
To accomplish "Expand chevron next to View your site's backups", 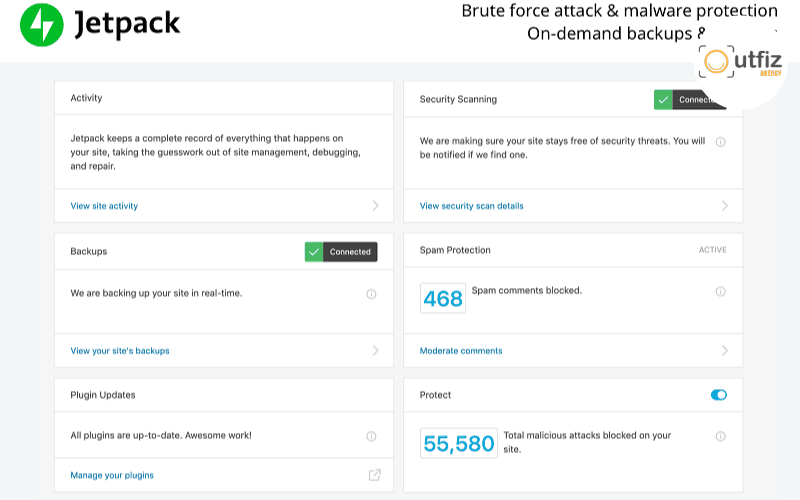I will coord(376,351).
